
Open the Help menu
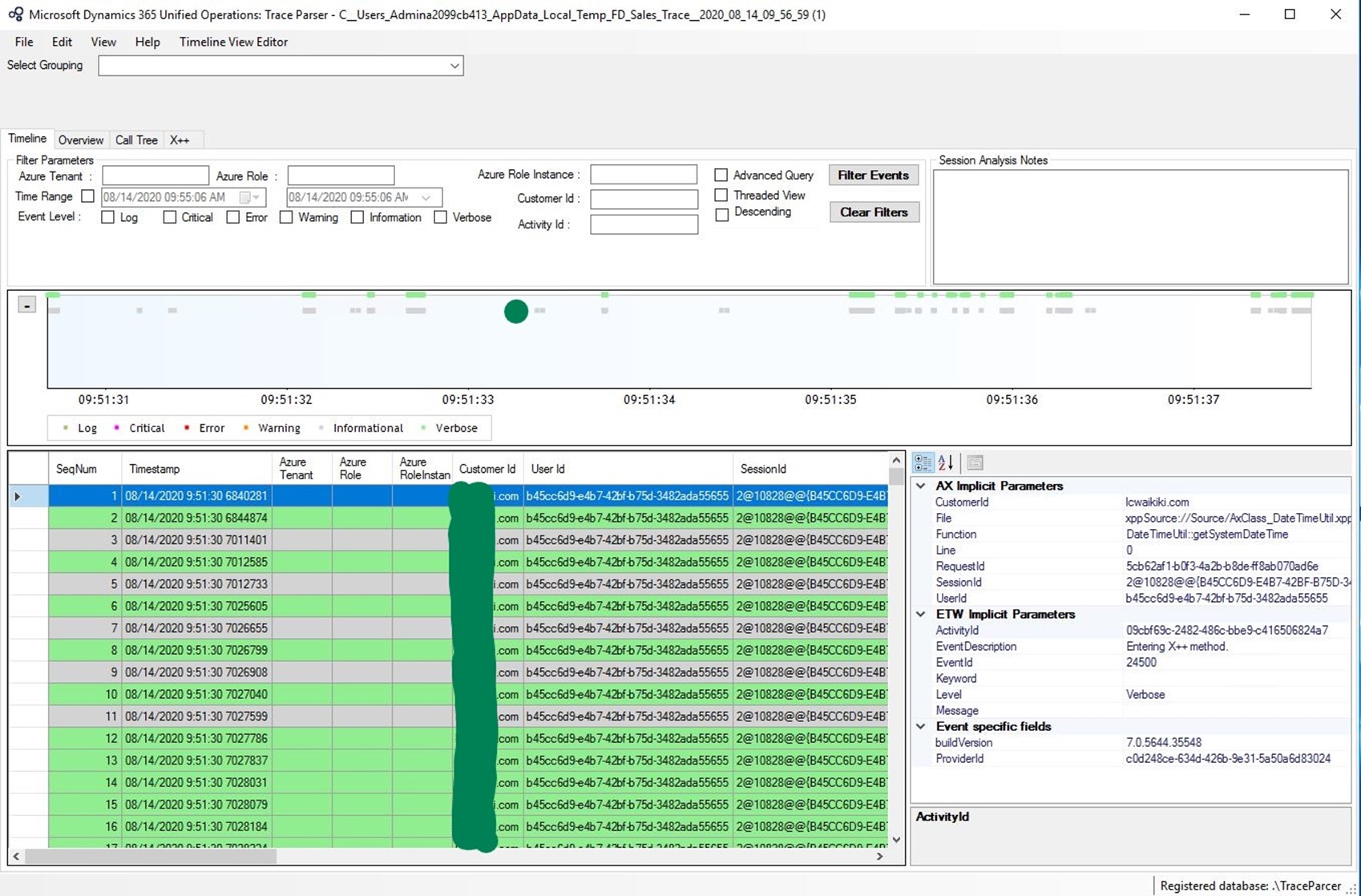147,42
